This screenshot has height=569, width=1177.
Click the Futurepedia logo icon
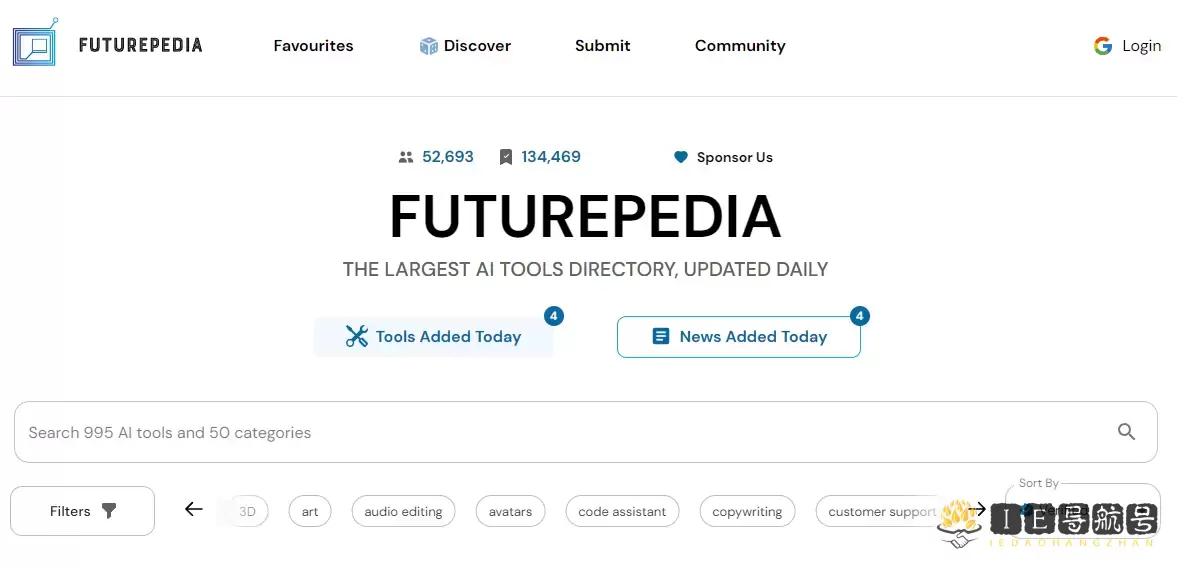point(35,43)
